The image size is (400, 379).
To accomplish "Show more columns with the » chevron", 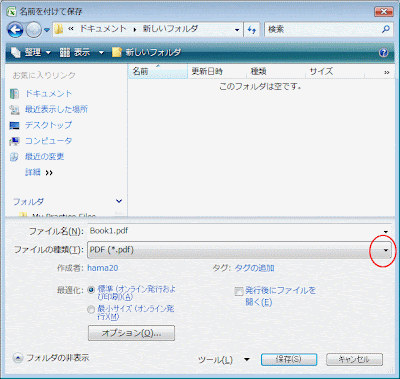I will pyautogui.click(x=387, y=72).
